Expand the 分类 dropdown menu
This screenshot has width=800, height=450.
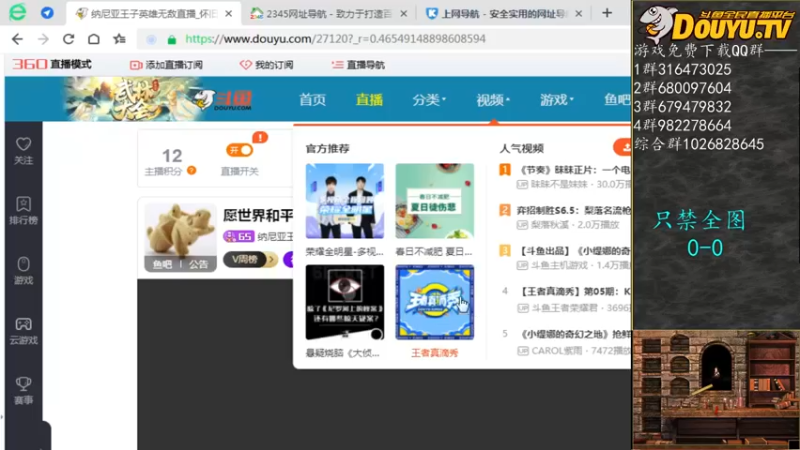(x=429, y=100)
